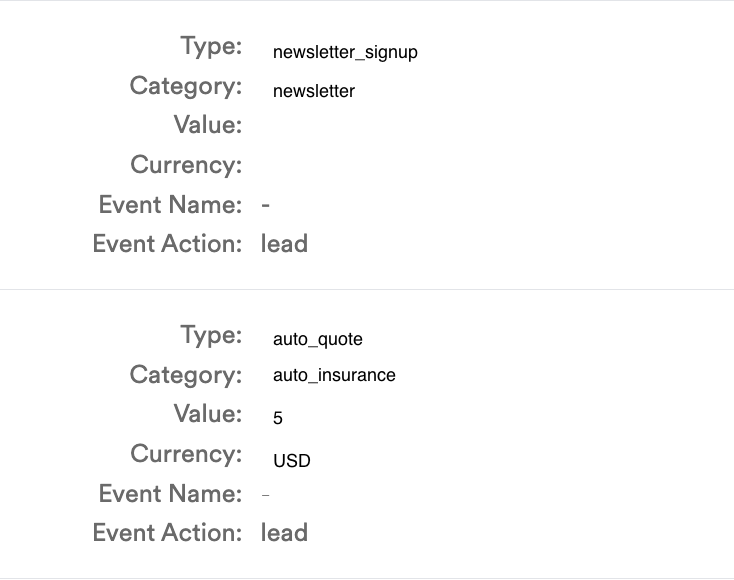Select the Event Name label in newsletter entry
This screenshot has width=734, height=580.
[170, 205]
